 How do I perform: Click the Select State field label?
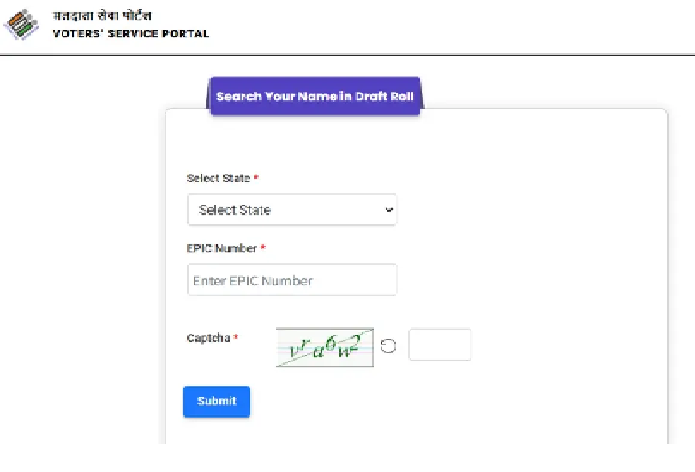[x=218, y=178]
